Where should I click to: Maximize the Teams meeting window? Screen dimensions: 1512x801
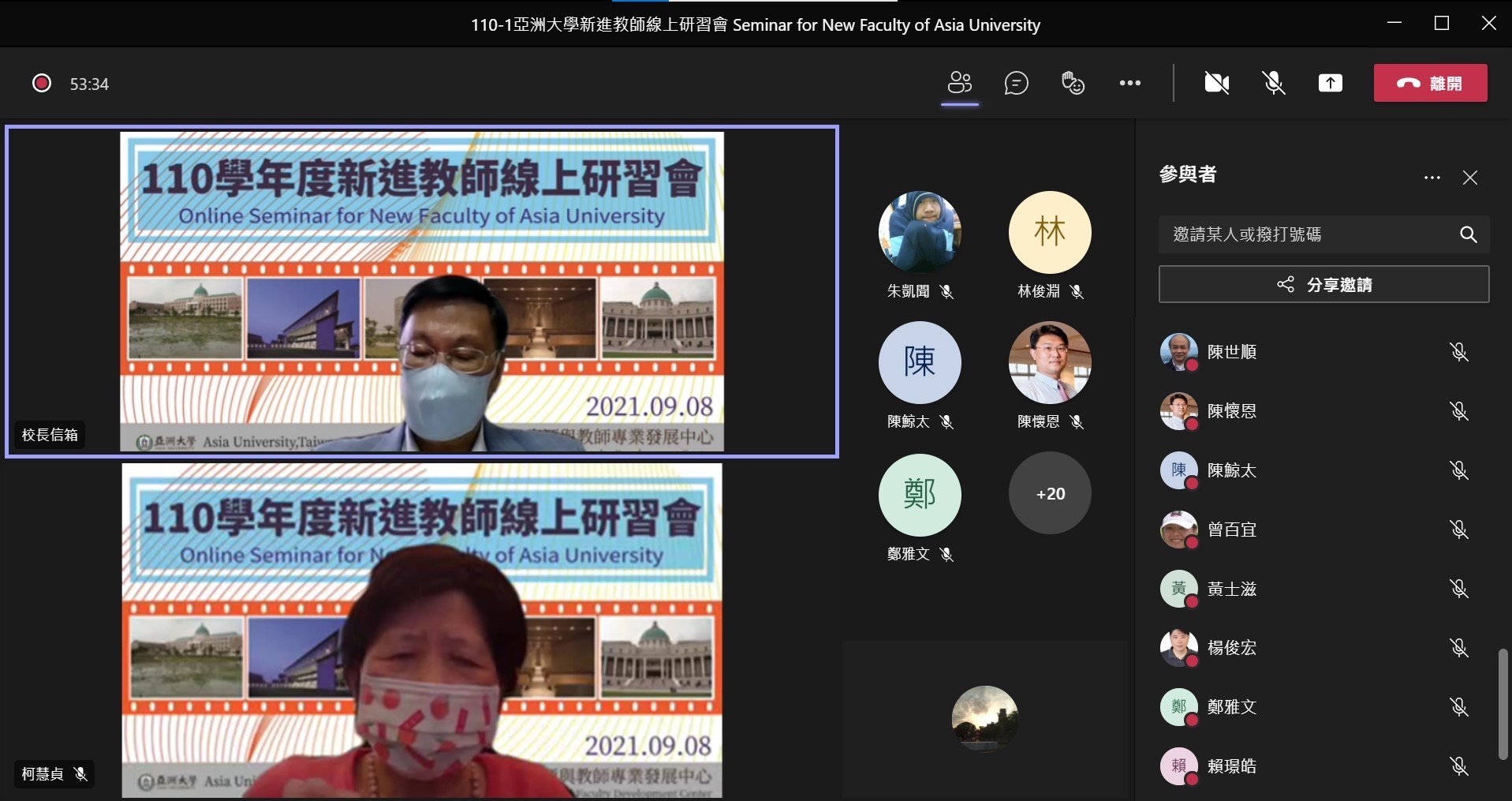point(1442,23)
